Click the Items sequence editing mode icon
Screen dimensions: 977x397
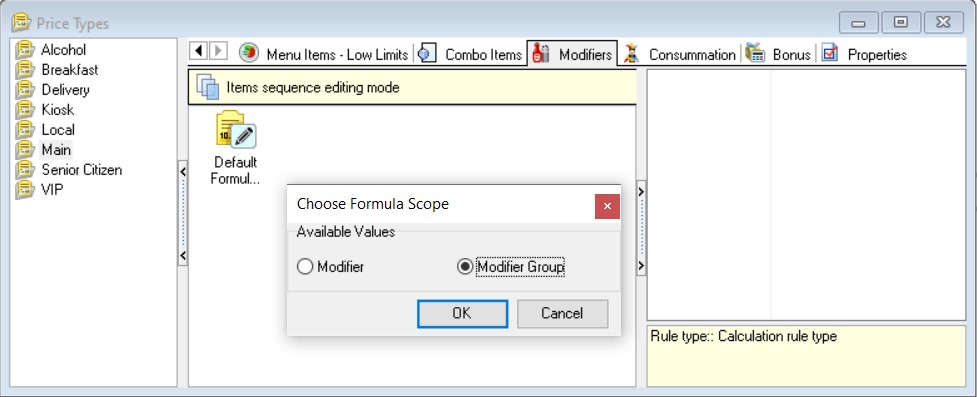[208, 87]
